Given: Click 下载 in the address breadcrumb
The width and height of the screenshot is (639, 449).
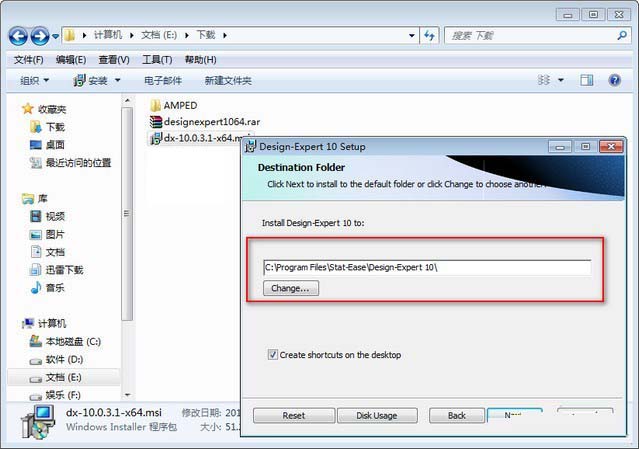Looking at the screenshot, I should [206, 35].
